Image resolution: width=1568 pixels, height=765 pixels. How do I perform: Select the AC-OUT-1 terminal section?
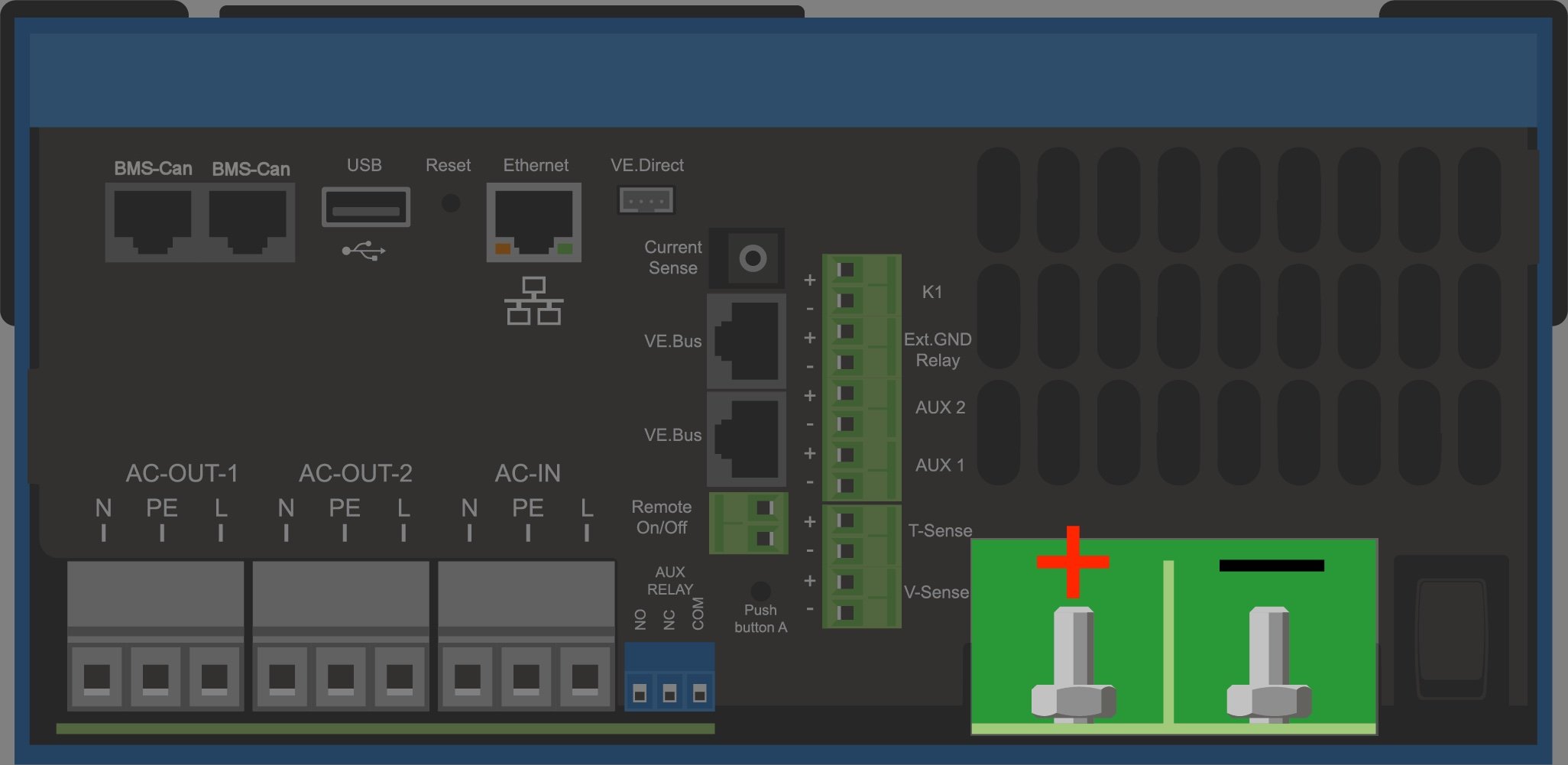pos(155,634)
